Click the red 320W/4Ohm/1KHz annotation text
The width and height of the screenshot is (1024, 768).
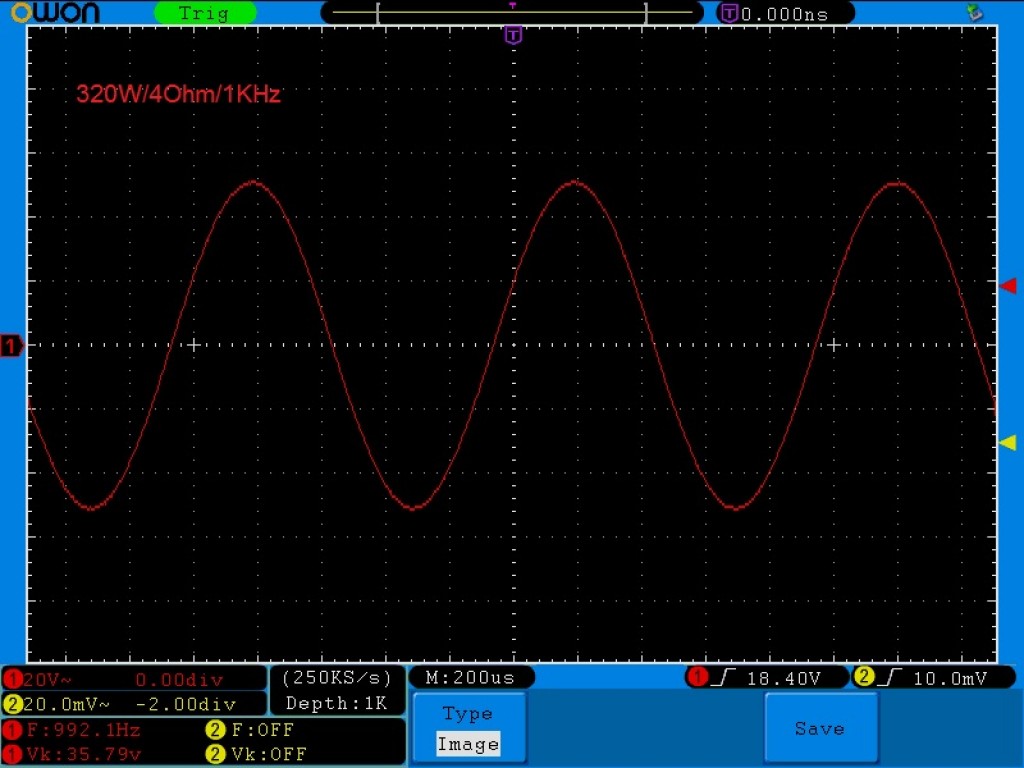click(178, 94)
